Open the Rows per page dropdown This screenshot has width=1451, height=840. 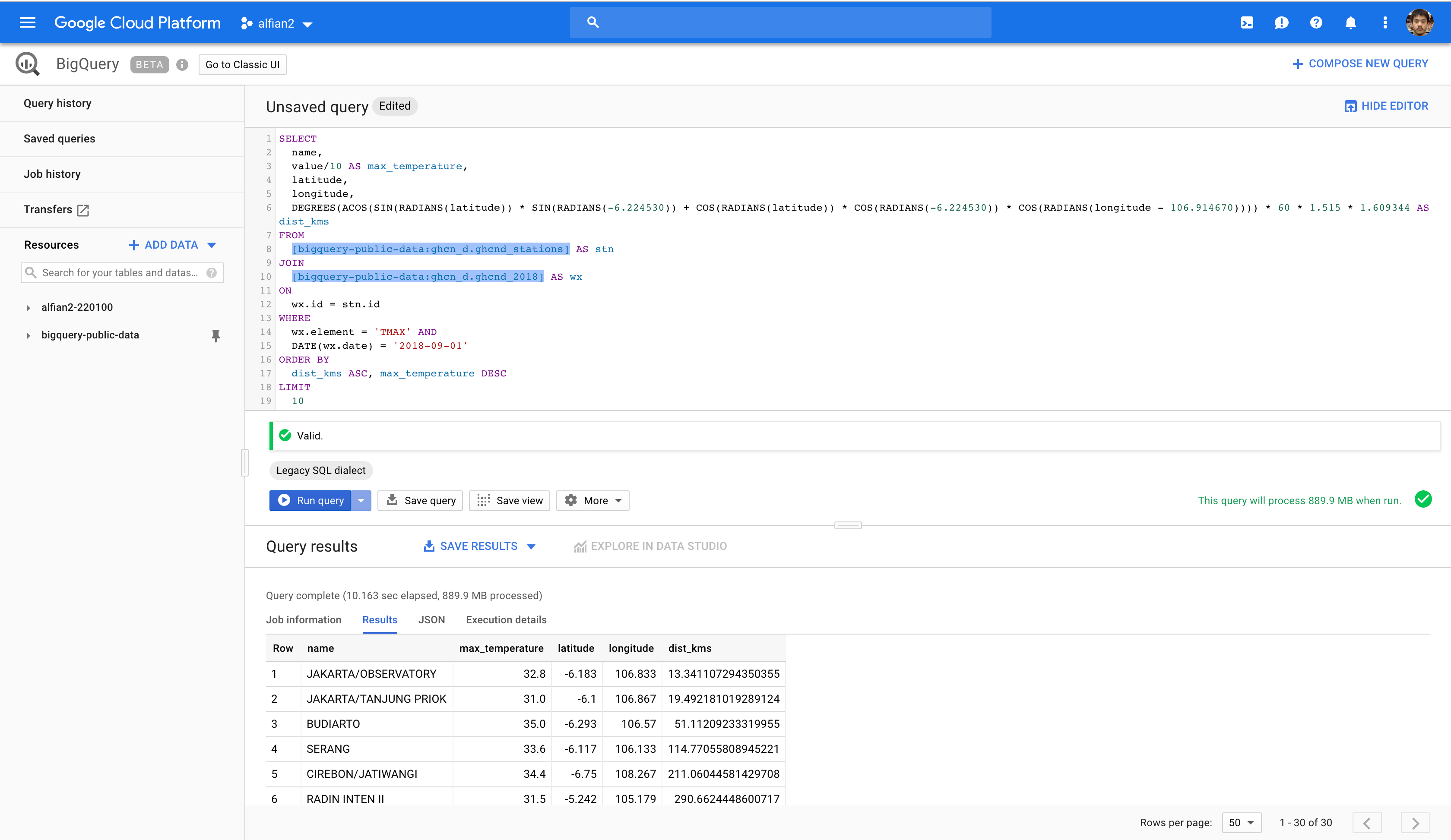coord(1242,823)
